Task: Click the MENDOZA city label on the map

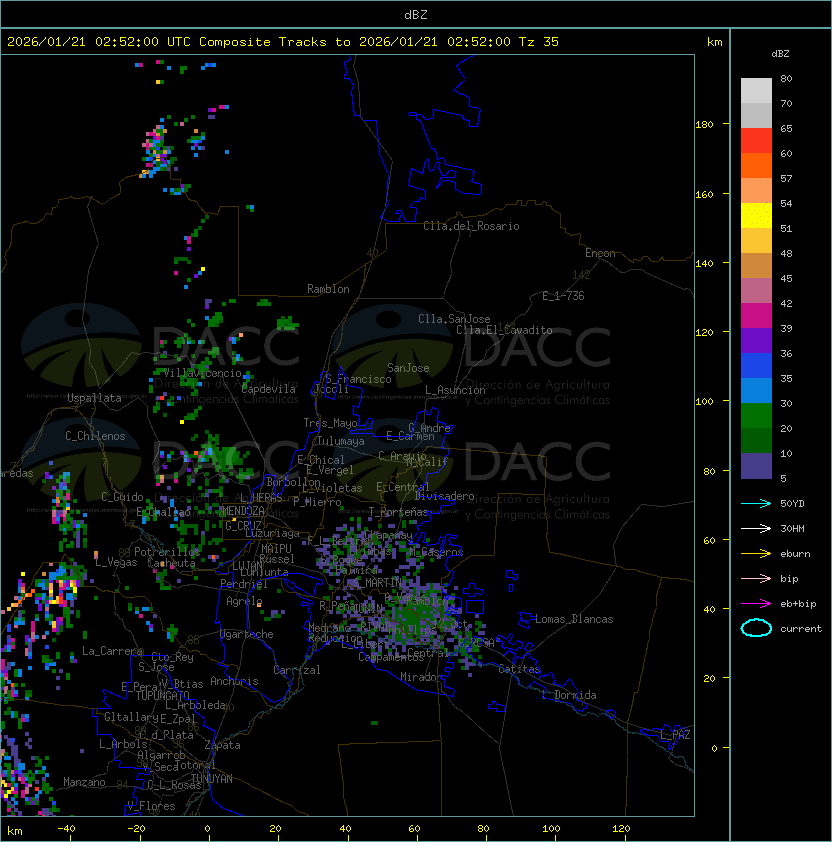Action: pyautogui.click(x=243, y=511)
